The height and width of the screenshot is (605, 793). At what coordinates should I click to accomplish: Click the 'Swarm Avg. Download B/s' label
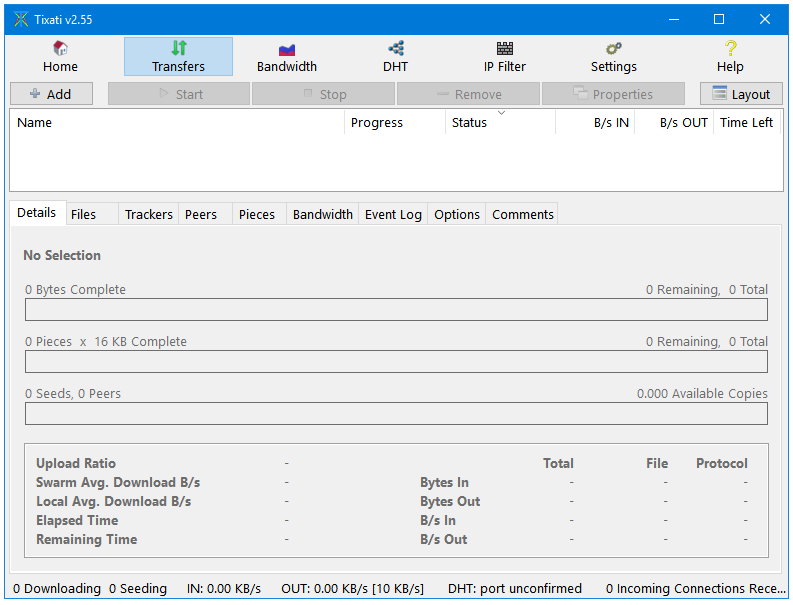(118, 483)
